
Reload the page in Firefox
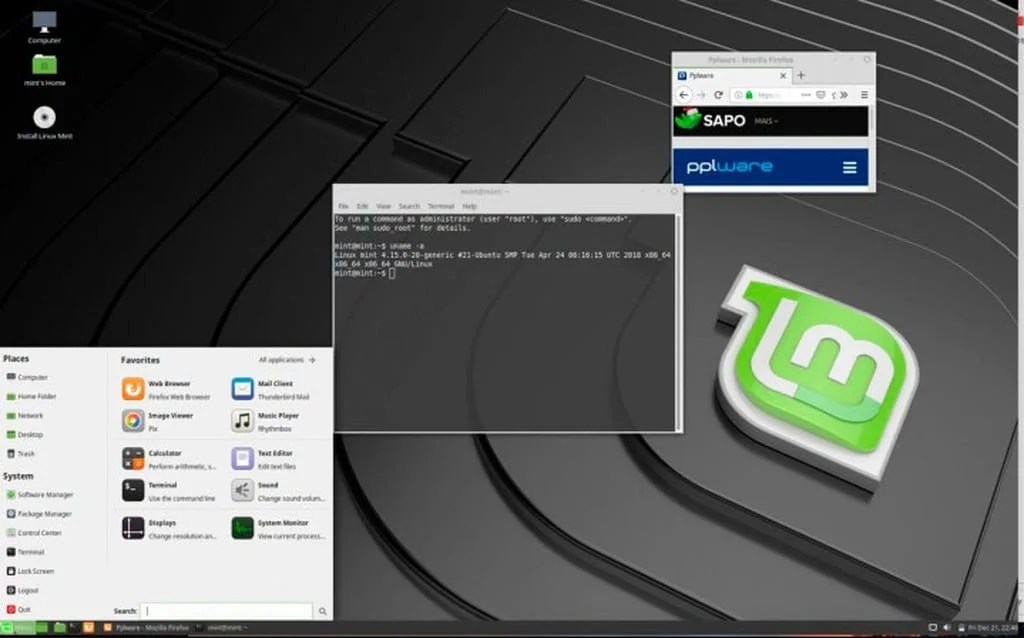pos(719,95)
